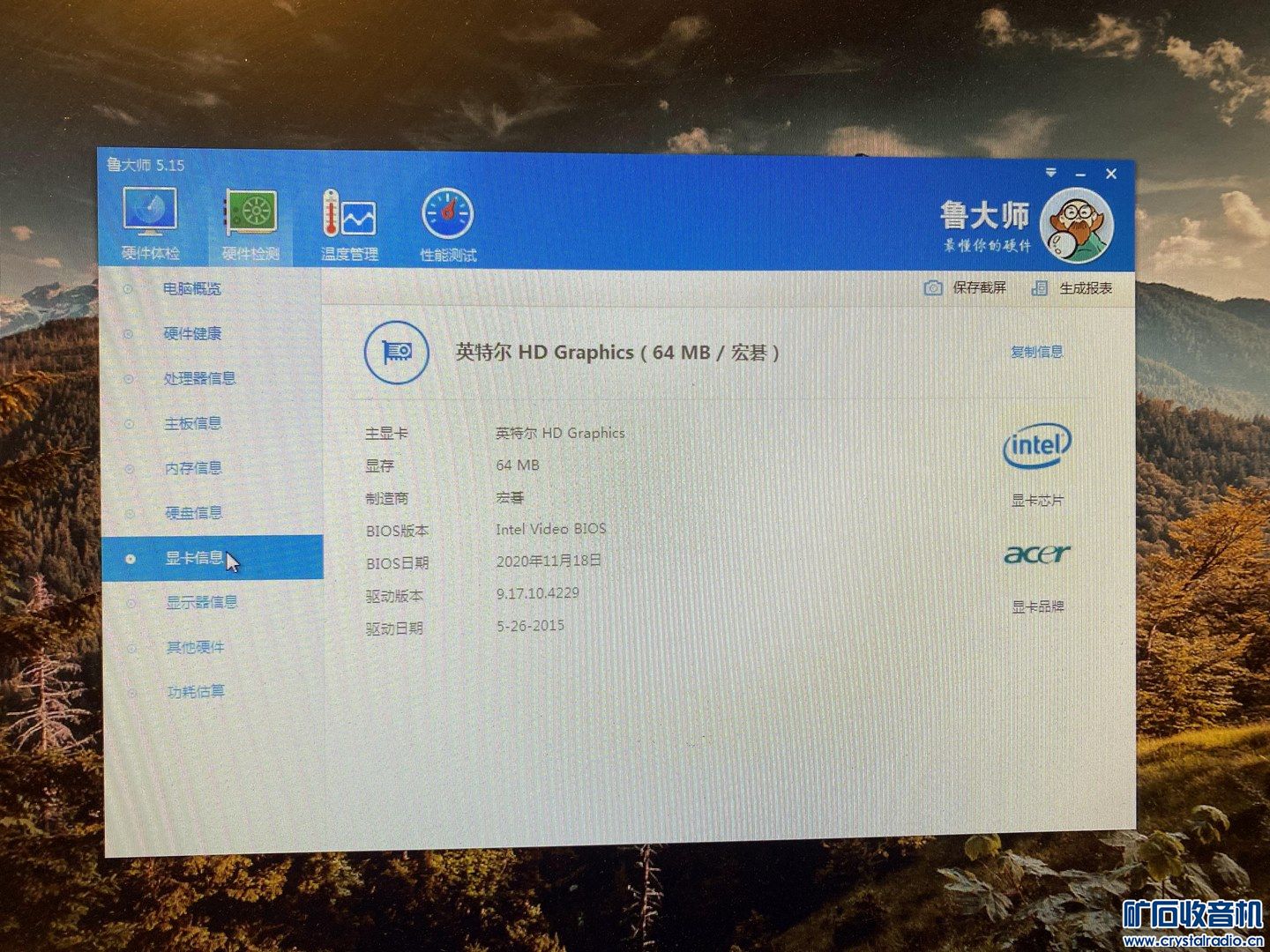The height and width of the screenshot is (952, 1270).
Task: Click BIOS date 2020年11月18日
Action: (x=549, y=562)
